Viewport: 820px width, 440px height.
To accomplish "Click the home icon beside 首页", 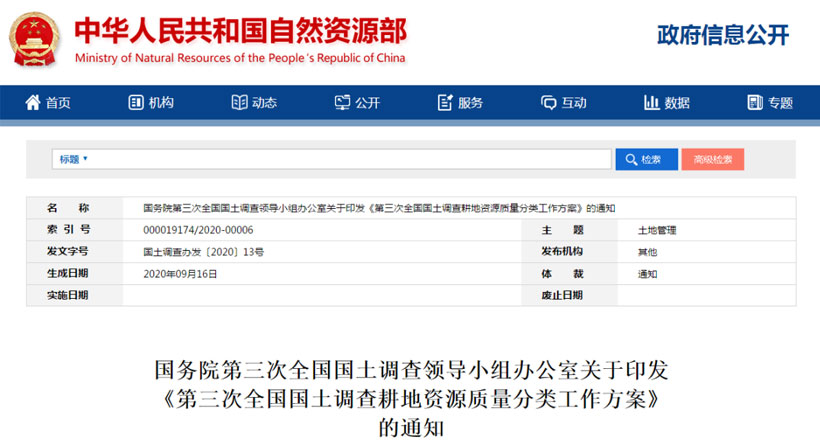I will 32,103.
